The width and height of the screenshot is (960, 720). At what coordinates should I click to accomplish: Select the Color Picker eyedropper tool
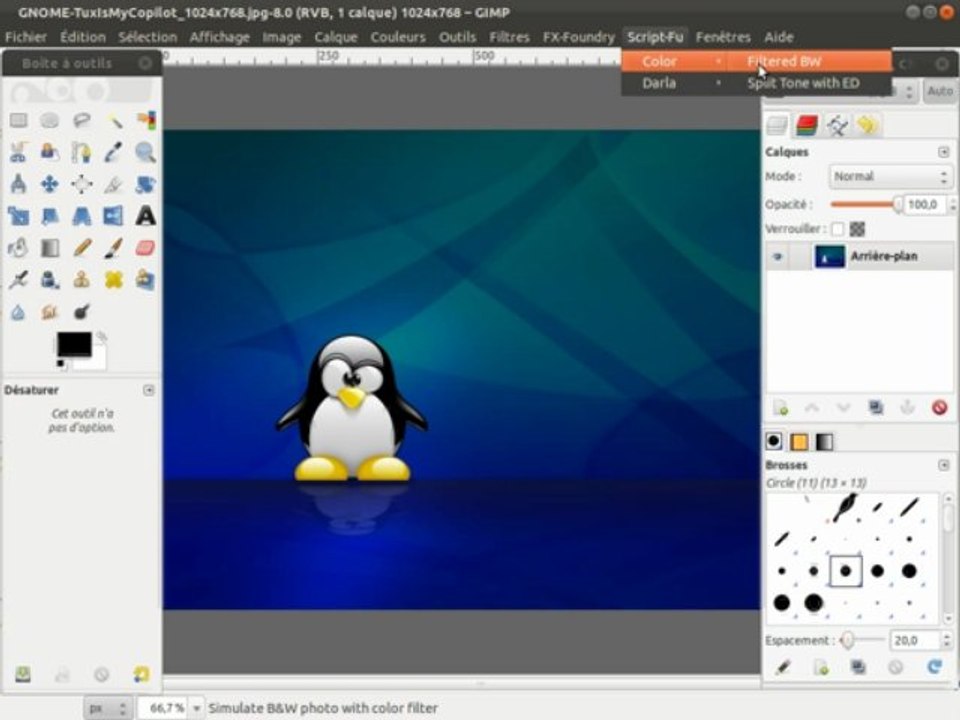click(x=114, y=152)
